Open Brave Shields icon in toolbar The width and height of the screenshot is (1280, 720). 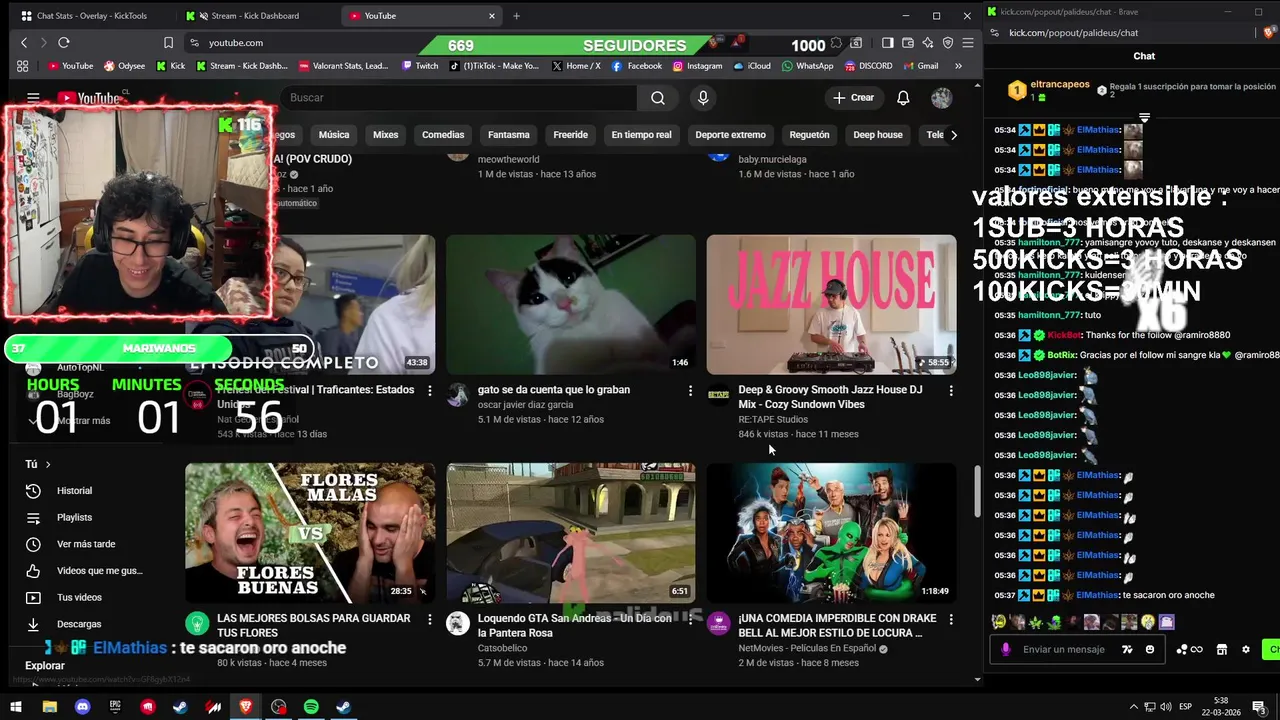(x=714, y=43)
